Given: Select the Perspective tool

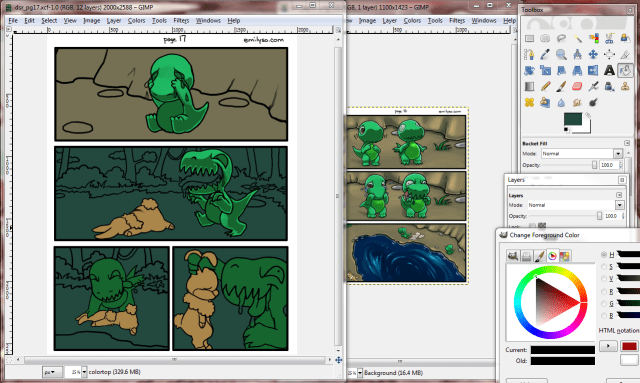Looking at the screenshot, I should pos(577,70).
